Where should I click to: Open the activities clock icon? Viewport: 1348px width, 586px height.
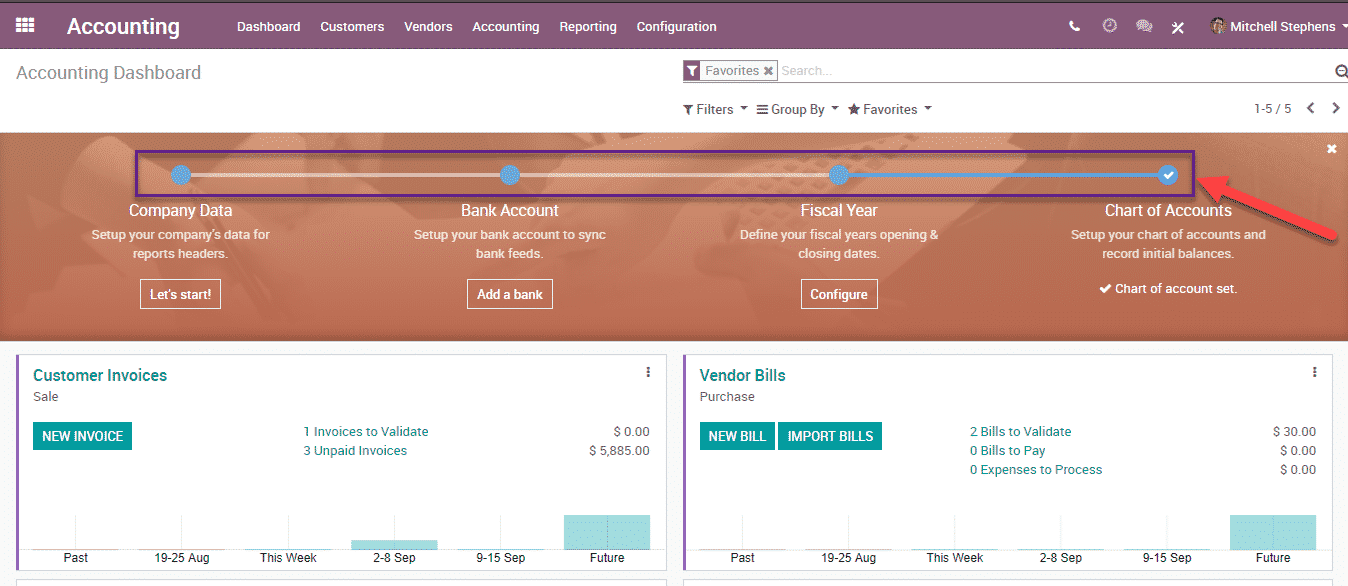[1109, 26]
